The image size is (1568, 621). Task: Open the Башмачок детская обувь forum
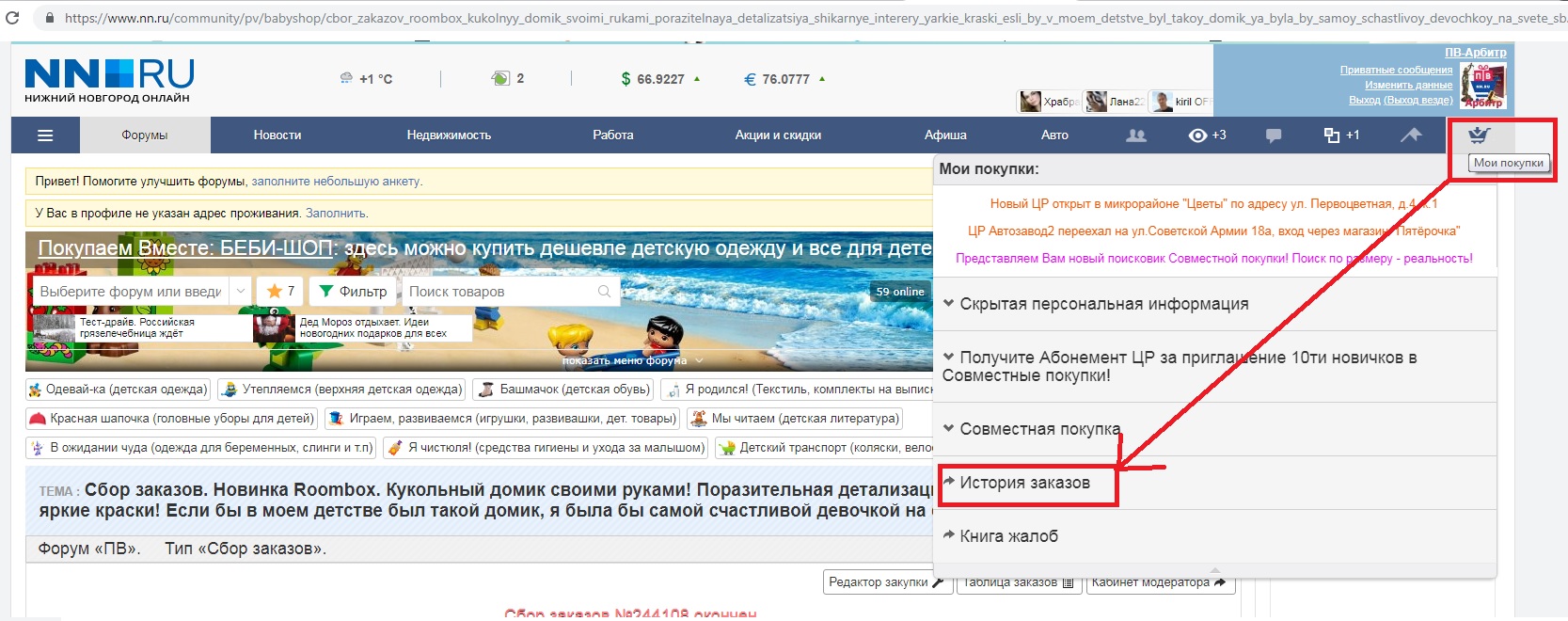pyautogui.click(x=563, y=390)
